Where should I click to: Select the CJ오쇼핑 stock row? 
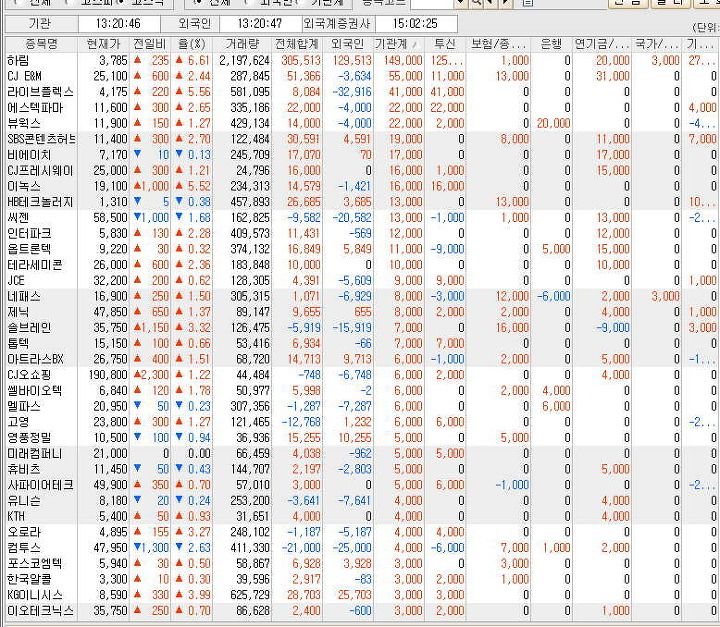click(363, 374)
